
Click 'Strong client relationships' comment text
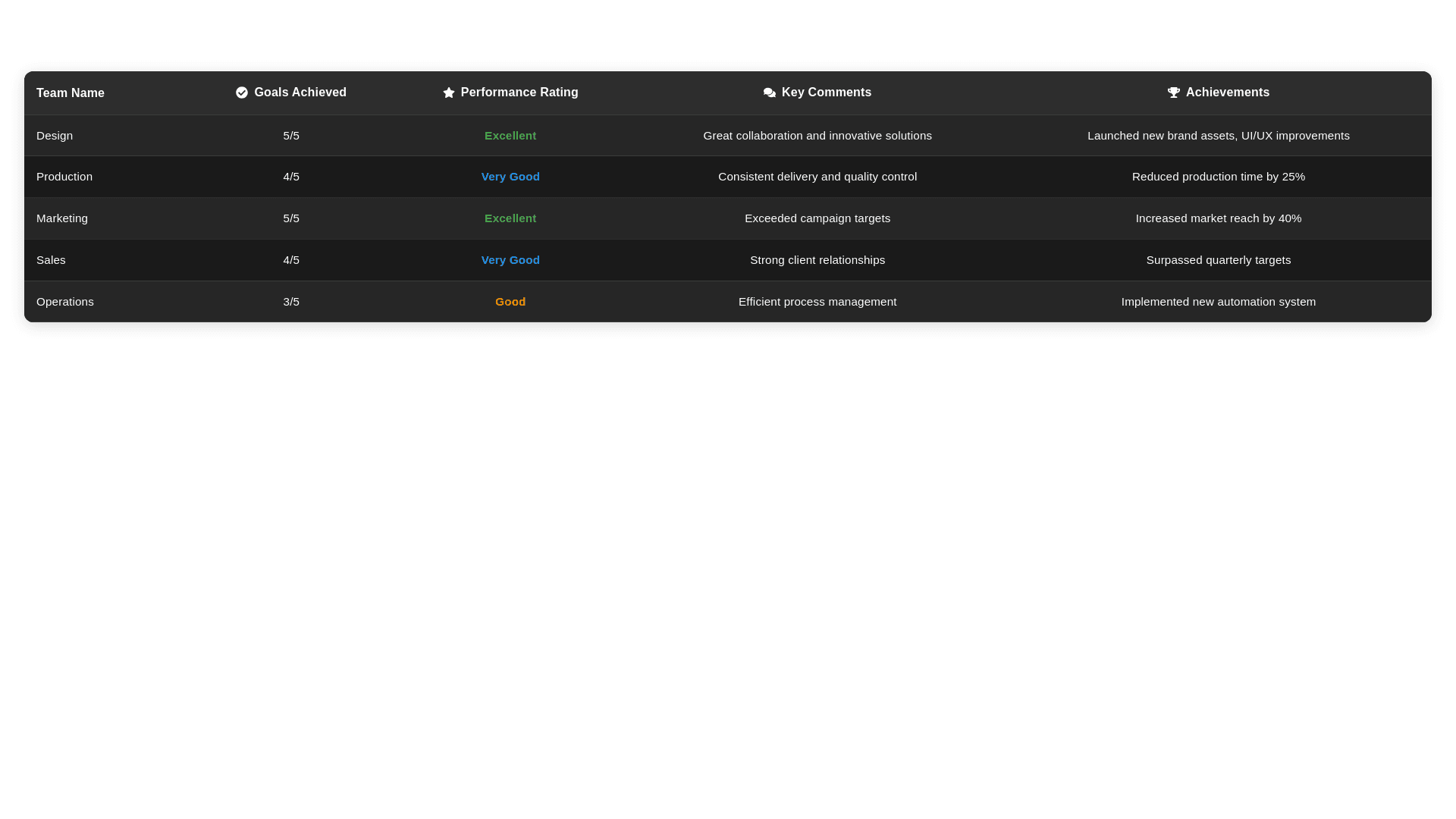[x=817, y=260]
